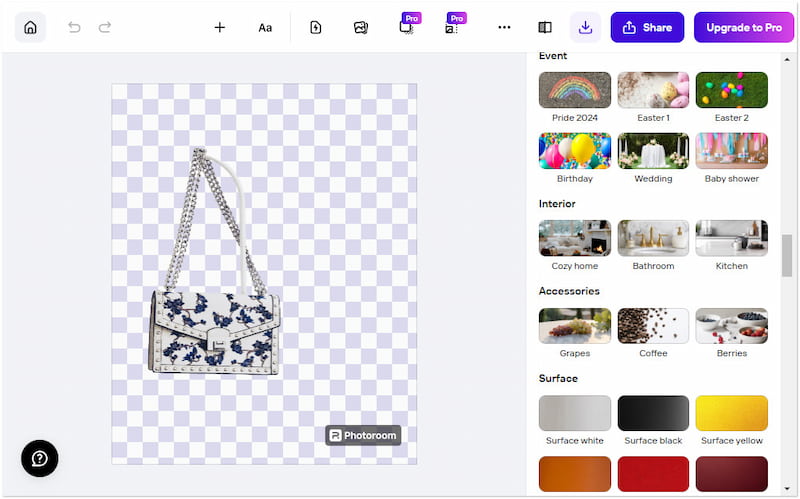Open the Aa text tool

[265, 27]
